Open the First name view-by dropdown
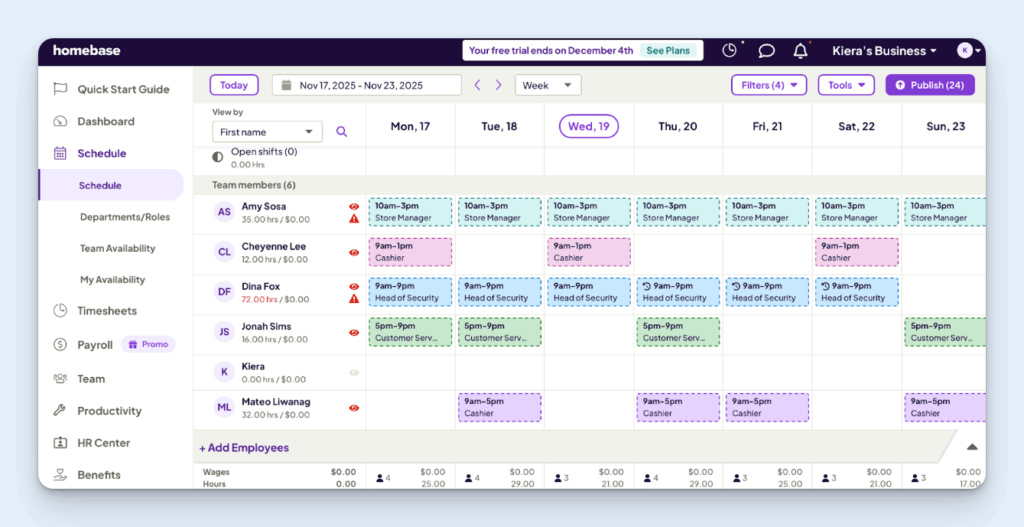1024x527 pixels. click(x=267, y=132)
